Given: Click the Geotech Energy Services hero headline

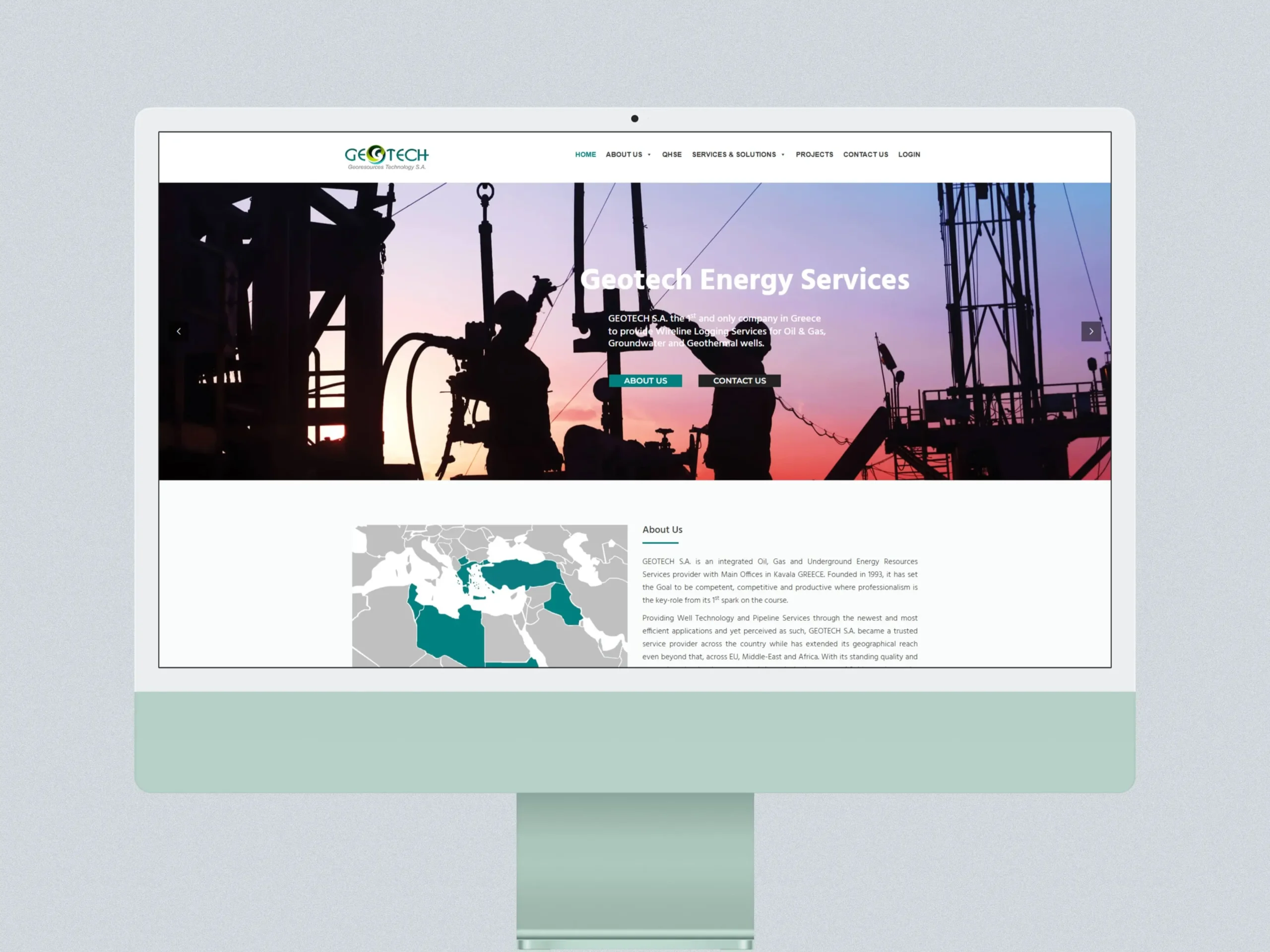Looking at the screenshot, I should (x=745, y=281).
